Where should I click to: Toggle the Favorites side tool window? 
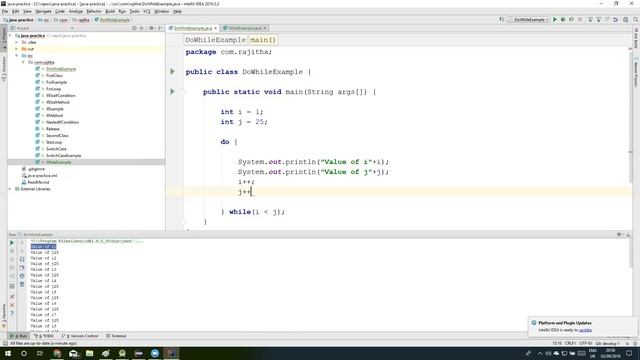click(x=4, y=315)
